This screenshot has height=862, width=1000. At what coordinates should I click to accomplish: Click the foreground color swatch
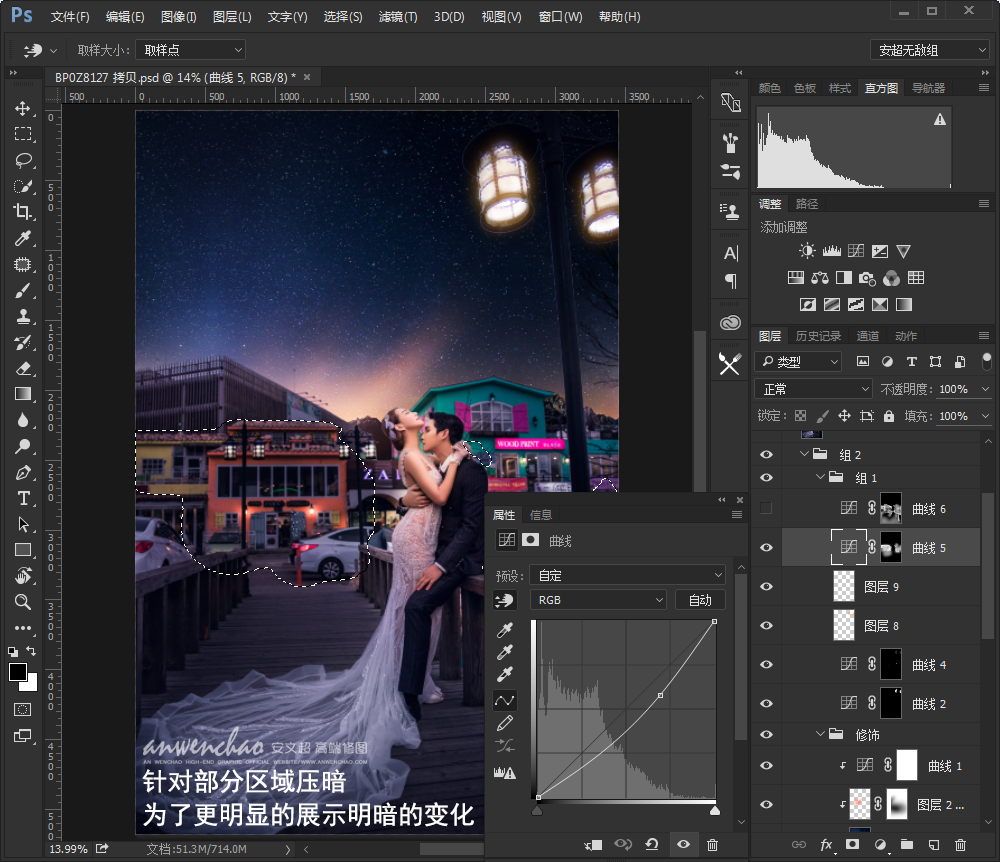18,672
